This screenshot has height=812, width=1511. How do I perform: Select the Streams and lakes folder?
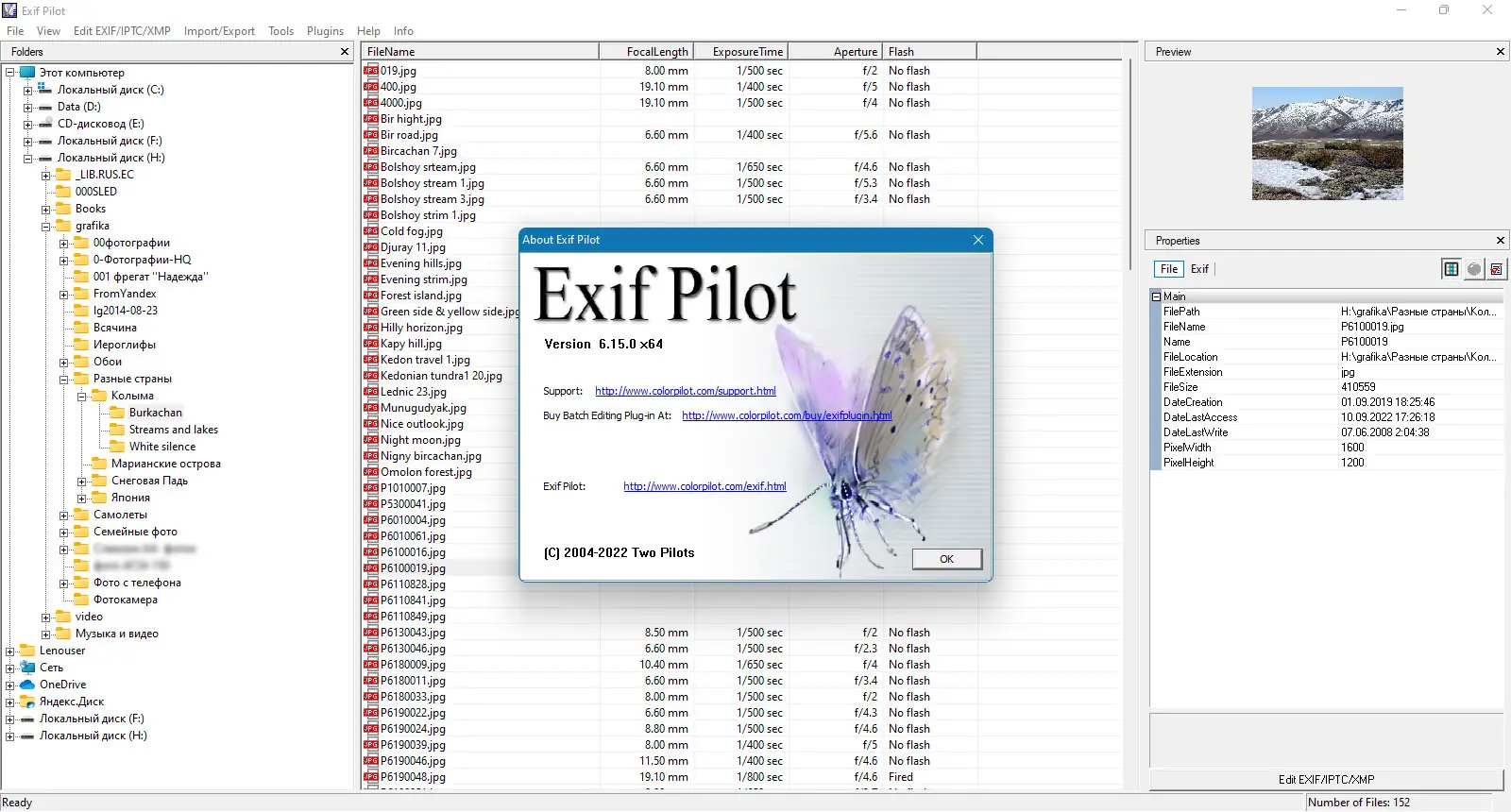click(x=174, y=430)
